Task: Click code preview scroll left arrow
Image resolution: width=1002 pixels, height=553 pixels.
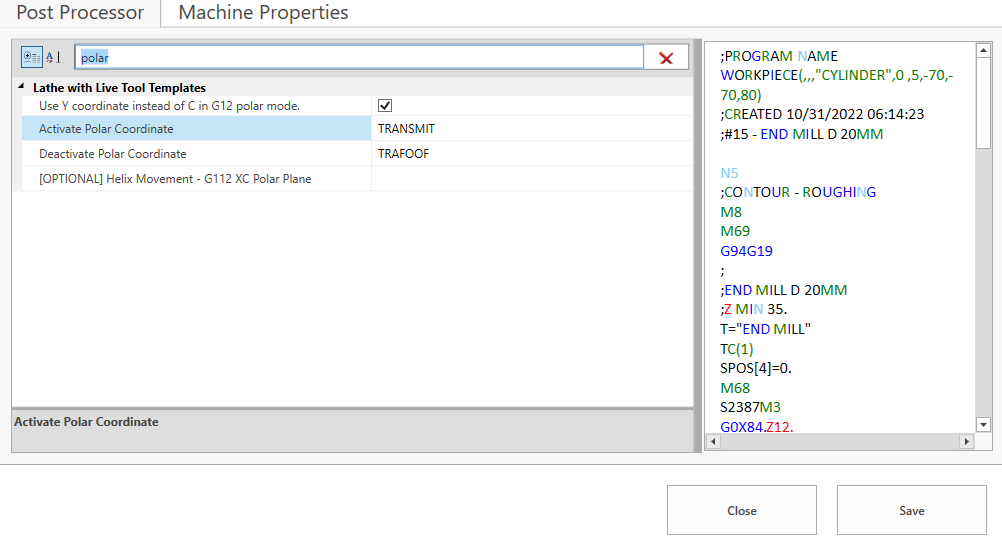Action: pyautogui.click(x=713, y=441)
